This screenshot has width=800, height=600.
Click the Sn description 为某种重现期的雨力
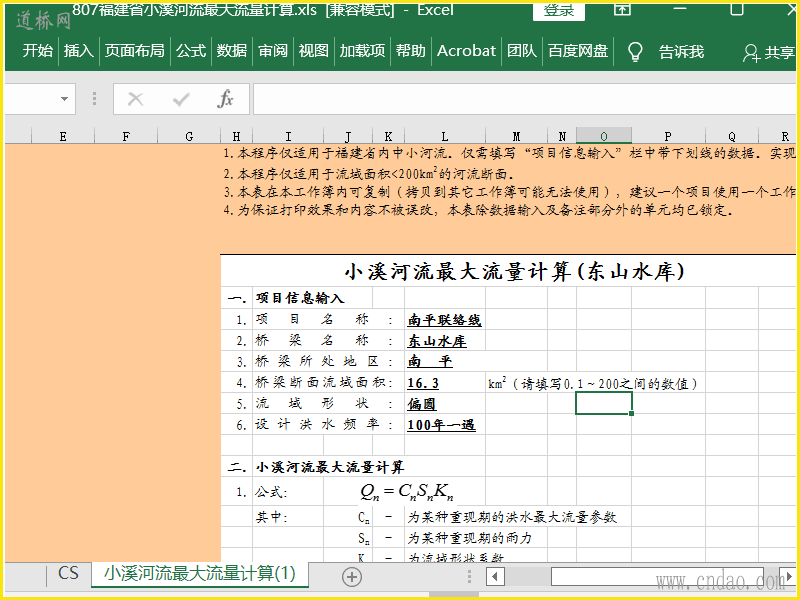click(469, 538)
